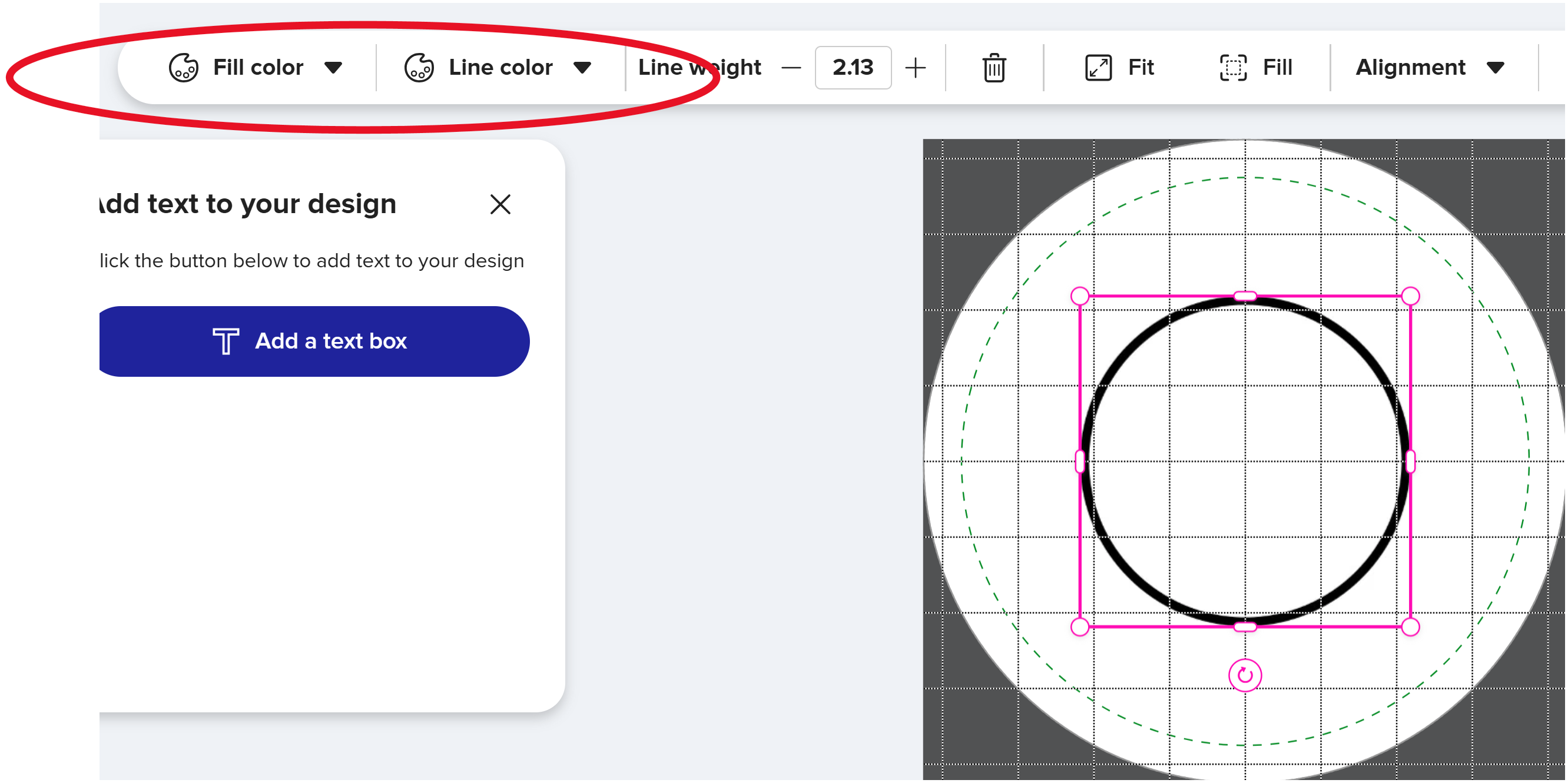Screen dimensions: 1568x783
Task: Click the Fill dashed-frame icon
Action: (1233, 68)
